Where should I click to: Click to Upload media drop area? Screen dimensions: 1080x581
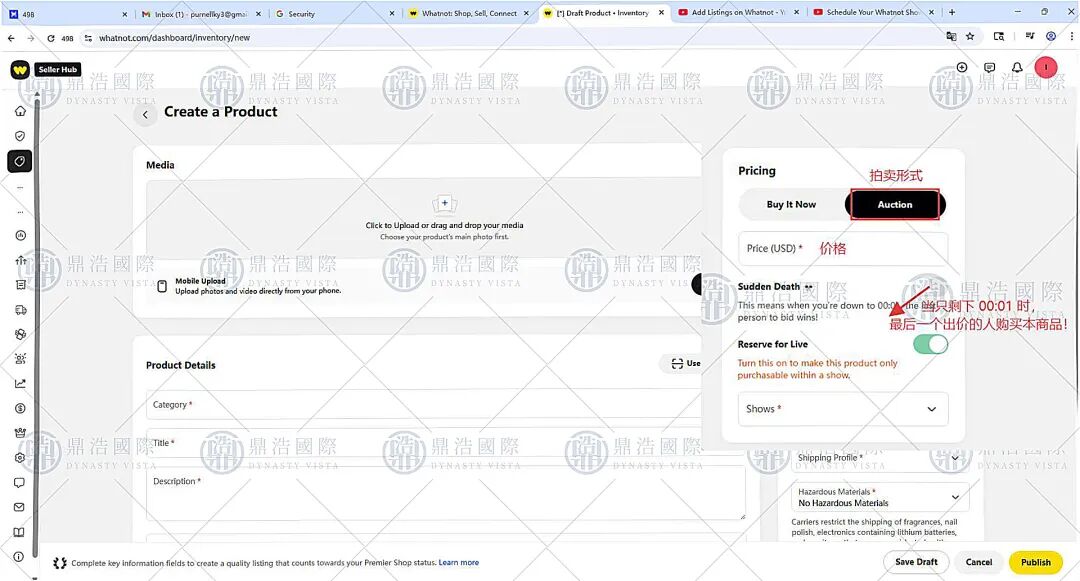(x=424, y=219)
